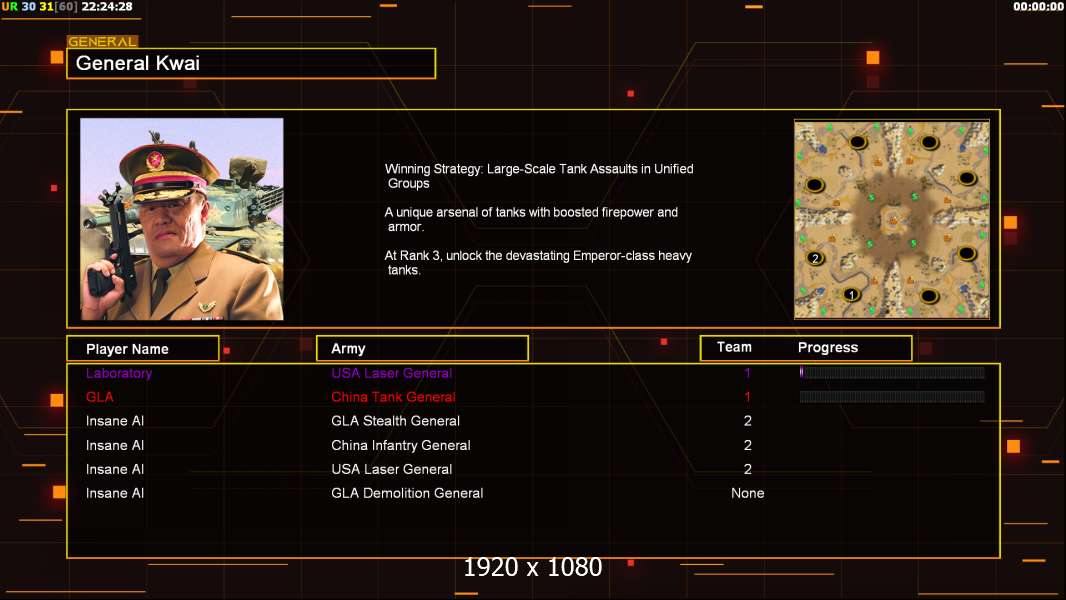1066x600 pixels.
Task: Click the white USA Laser General army
Action: [x=392, y=469]
